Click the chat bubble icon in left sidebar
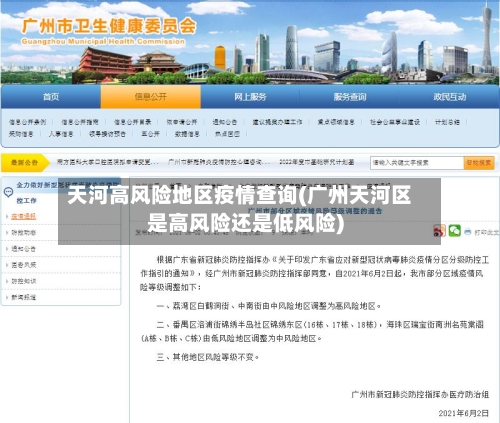Image resolution: width=500 pixels, height=423 pixels. pyautogui.click(x=8, y=192)
